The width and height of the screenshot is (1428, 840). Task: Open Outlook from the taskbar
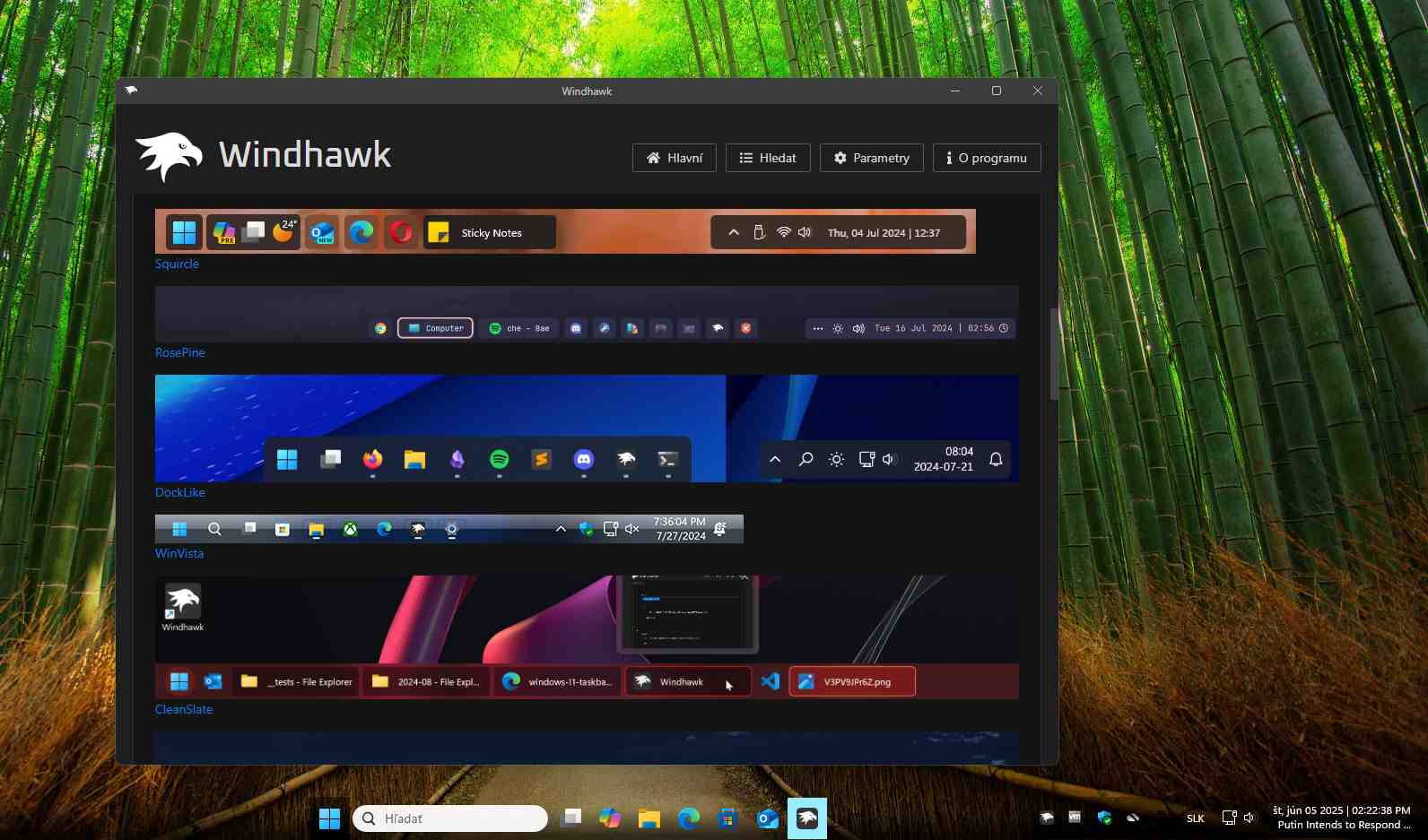[x=767, y=818]
